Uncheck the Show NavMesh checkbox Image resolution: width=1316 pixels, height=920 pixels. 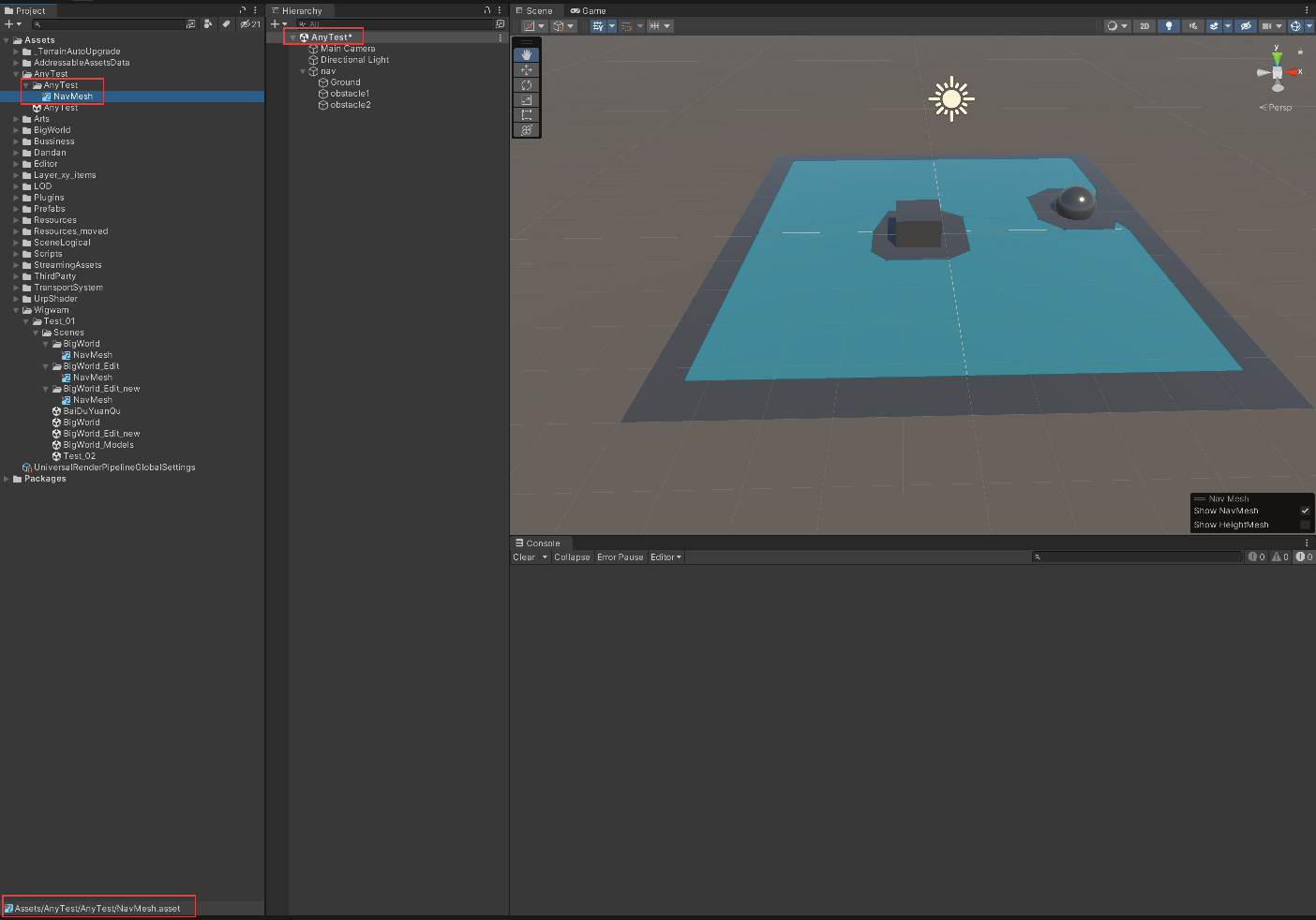tap(1305, 511)
